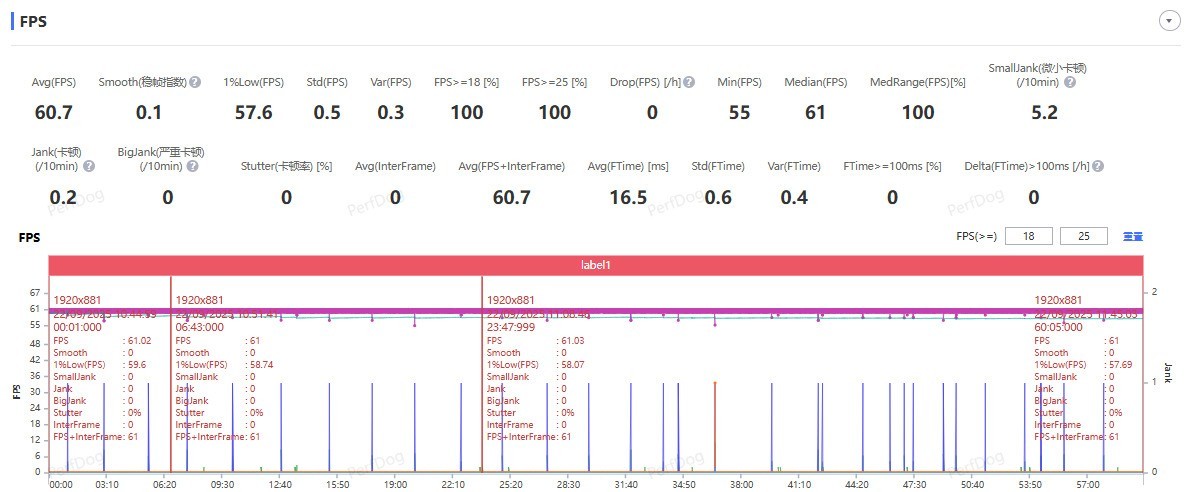Click the Avg(FPS) value 60.7
This screenshot has height=492, width=1194.
(53, 112)
